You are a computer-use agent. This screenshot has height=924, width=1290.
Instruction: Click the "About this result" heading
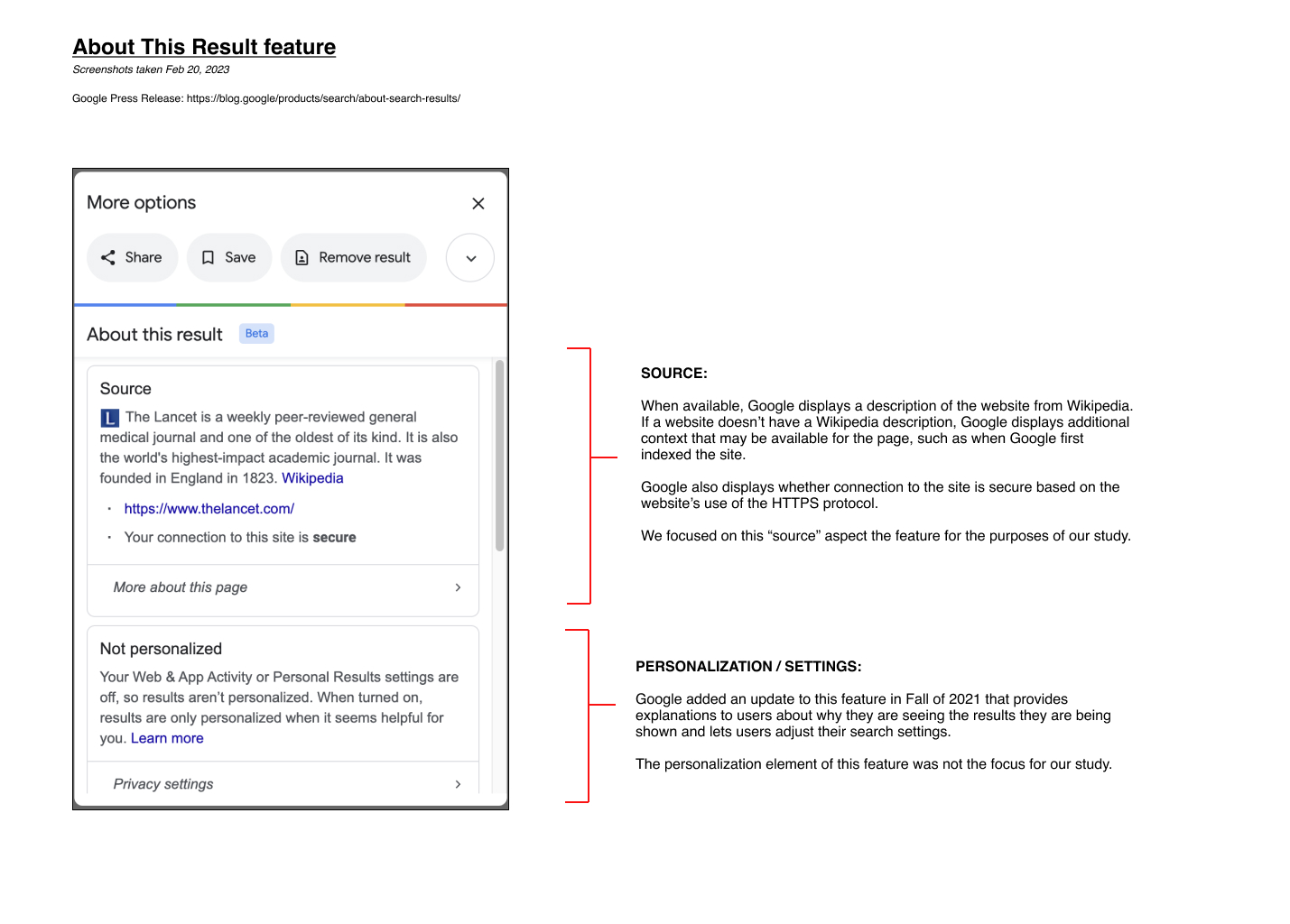pos(154,335)
